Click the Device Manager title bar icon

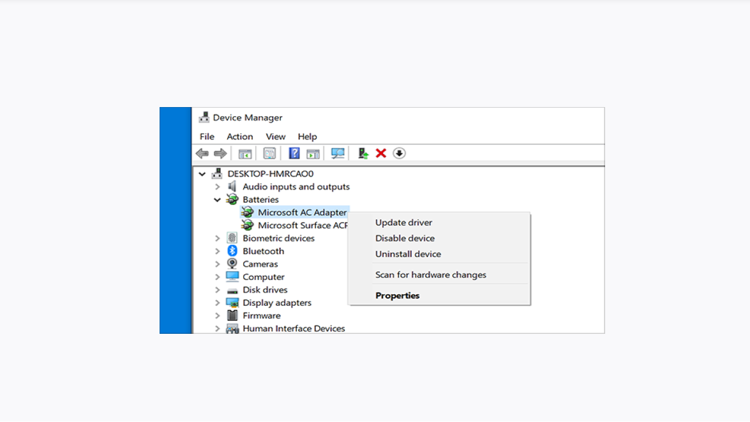pyautogui.click(x=204, y=117)
